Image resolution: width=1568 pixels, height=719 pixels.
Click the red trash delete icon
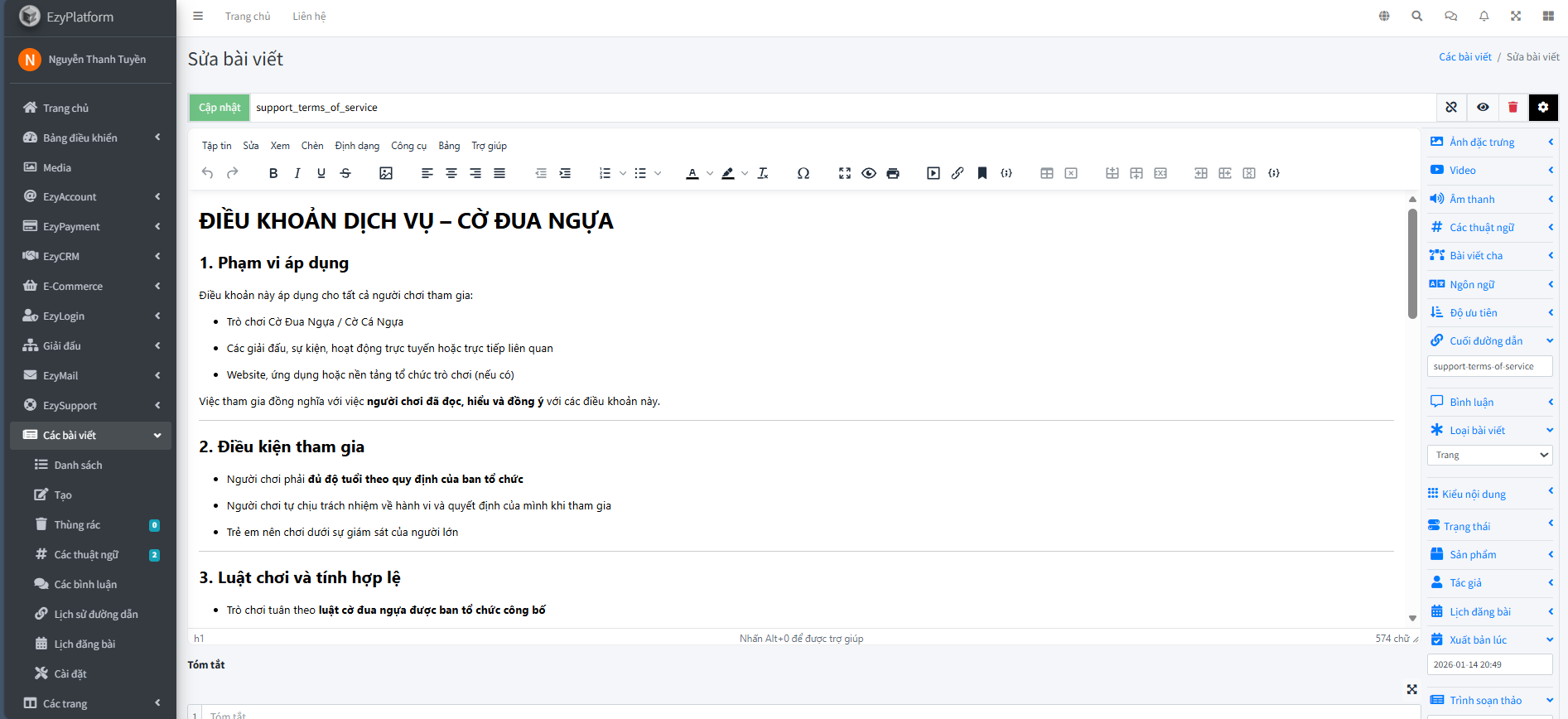pyautogui.click(x=1513, y=107)
